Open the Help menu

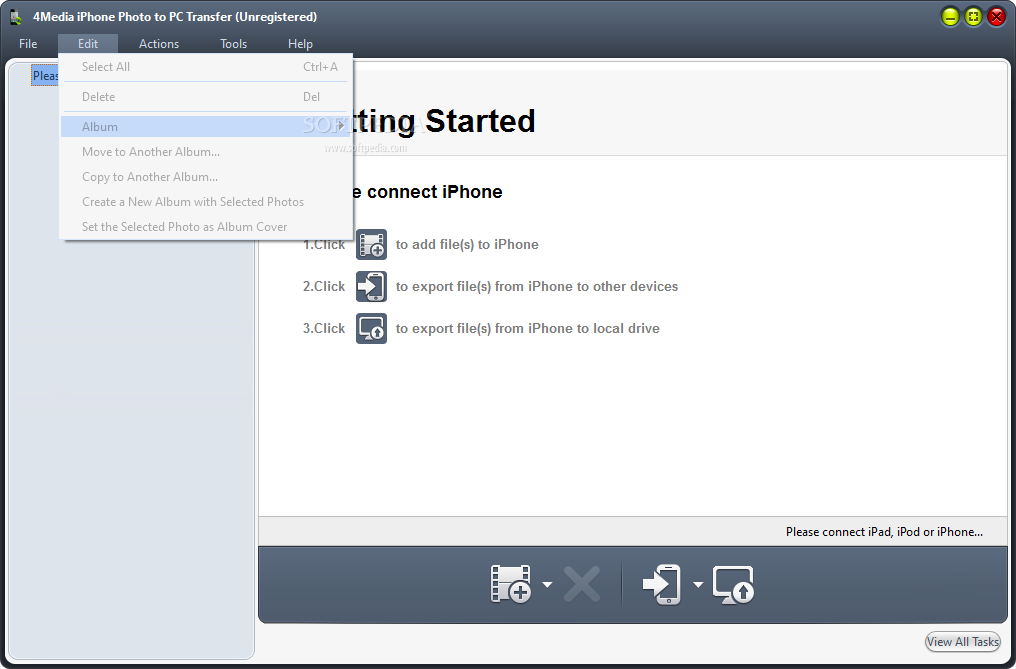tap(300, 44)
